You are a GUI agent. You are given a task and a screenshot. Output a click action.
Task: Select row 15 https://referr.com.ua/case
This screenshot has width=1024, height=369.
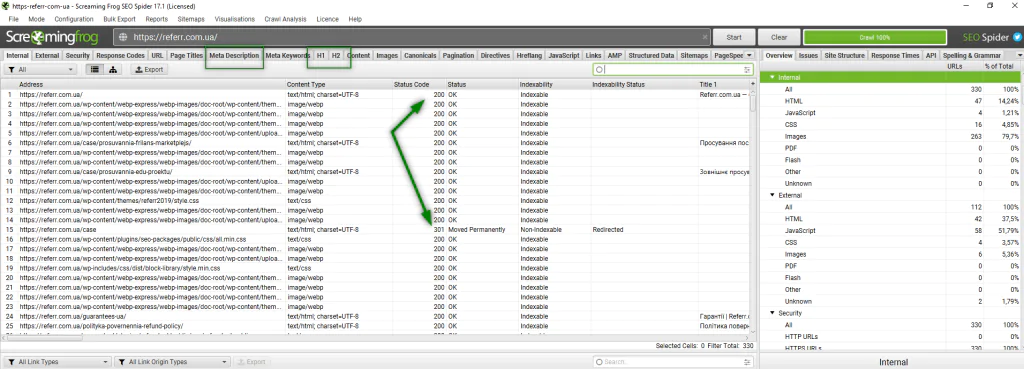(376, 230)
